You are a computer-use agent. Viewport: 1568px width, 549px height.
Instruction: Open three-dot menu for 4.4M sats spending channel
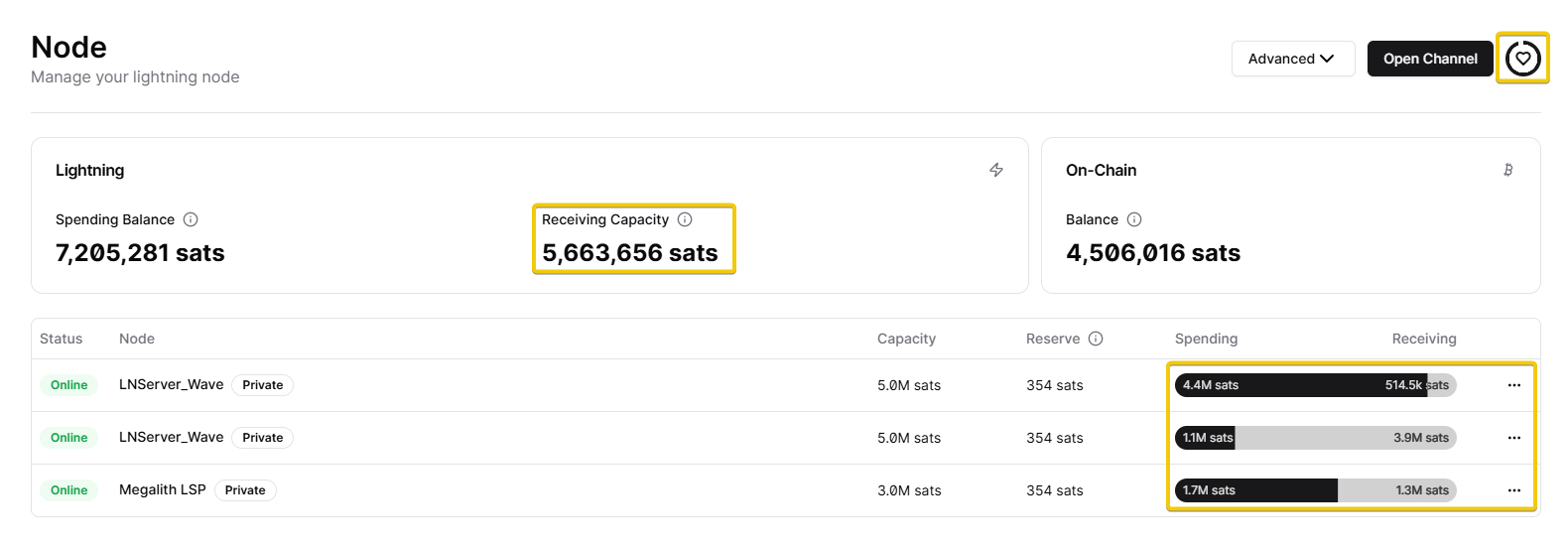pyautogui.click(x=1513, y=385)
